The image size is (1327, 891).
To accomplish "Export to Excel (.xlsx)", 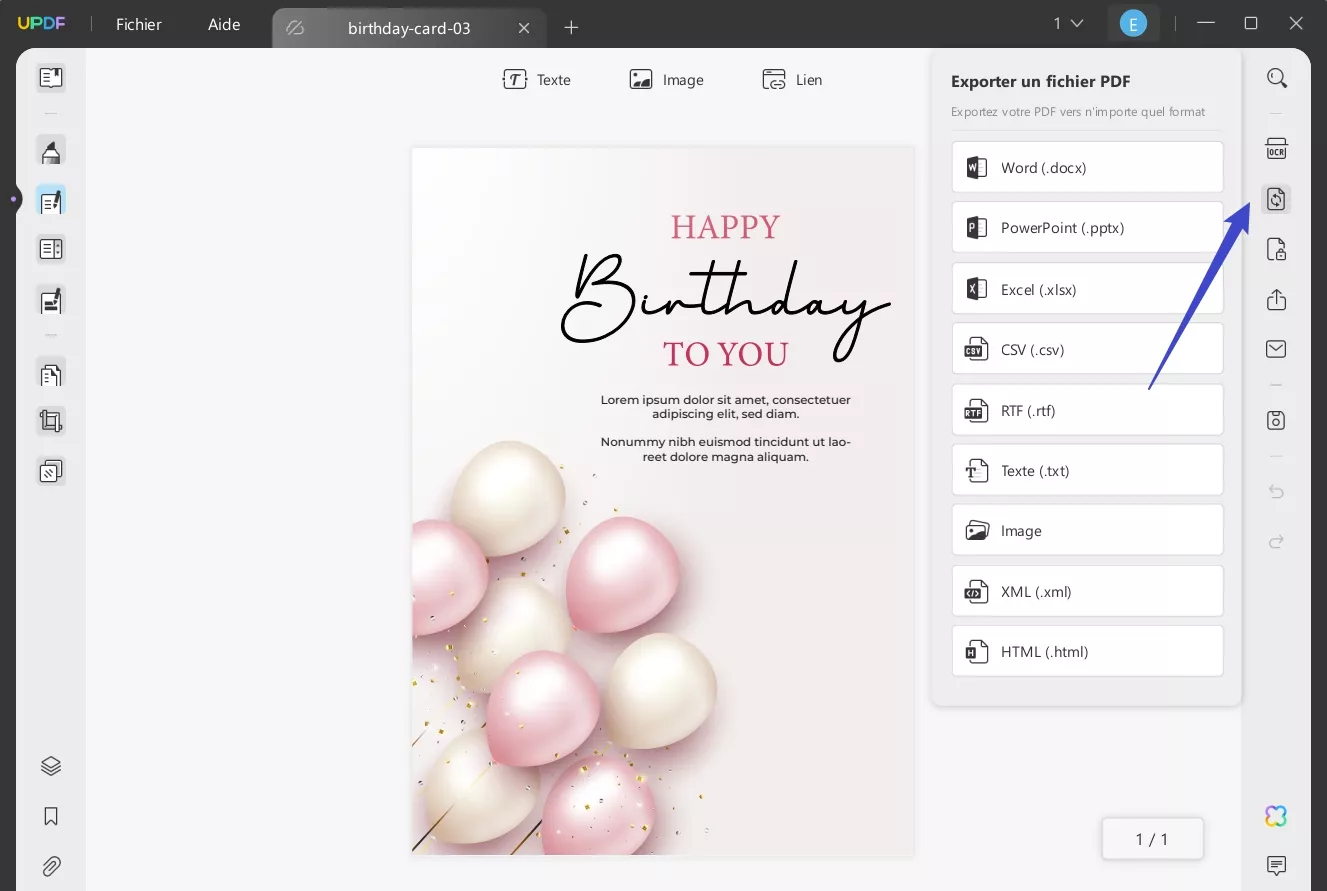I will [1087, 288].
